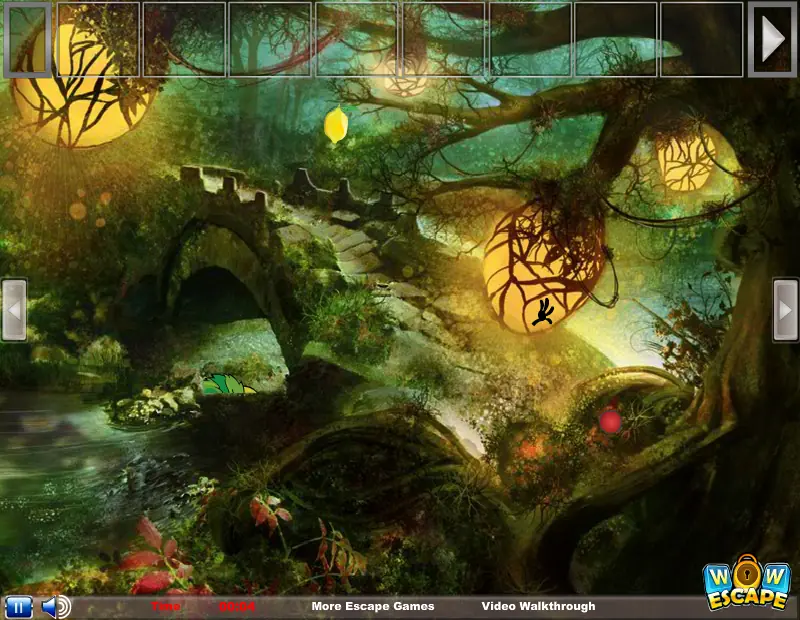Click the narrow leftmost inventory scroll panel
The width and height of the screenshot is (800, 620).
pyautogui.click(x=27, y=39)
